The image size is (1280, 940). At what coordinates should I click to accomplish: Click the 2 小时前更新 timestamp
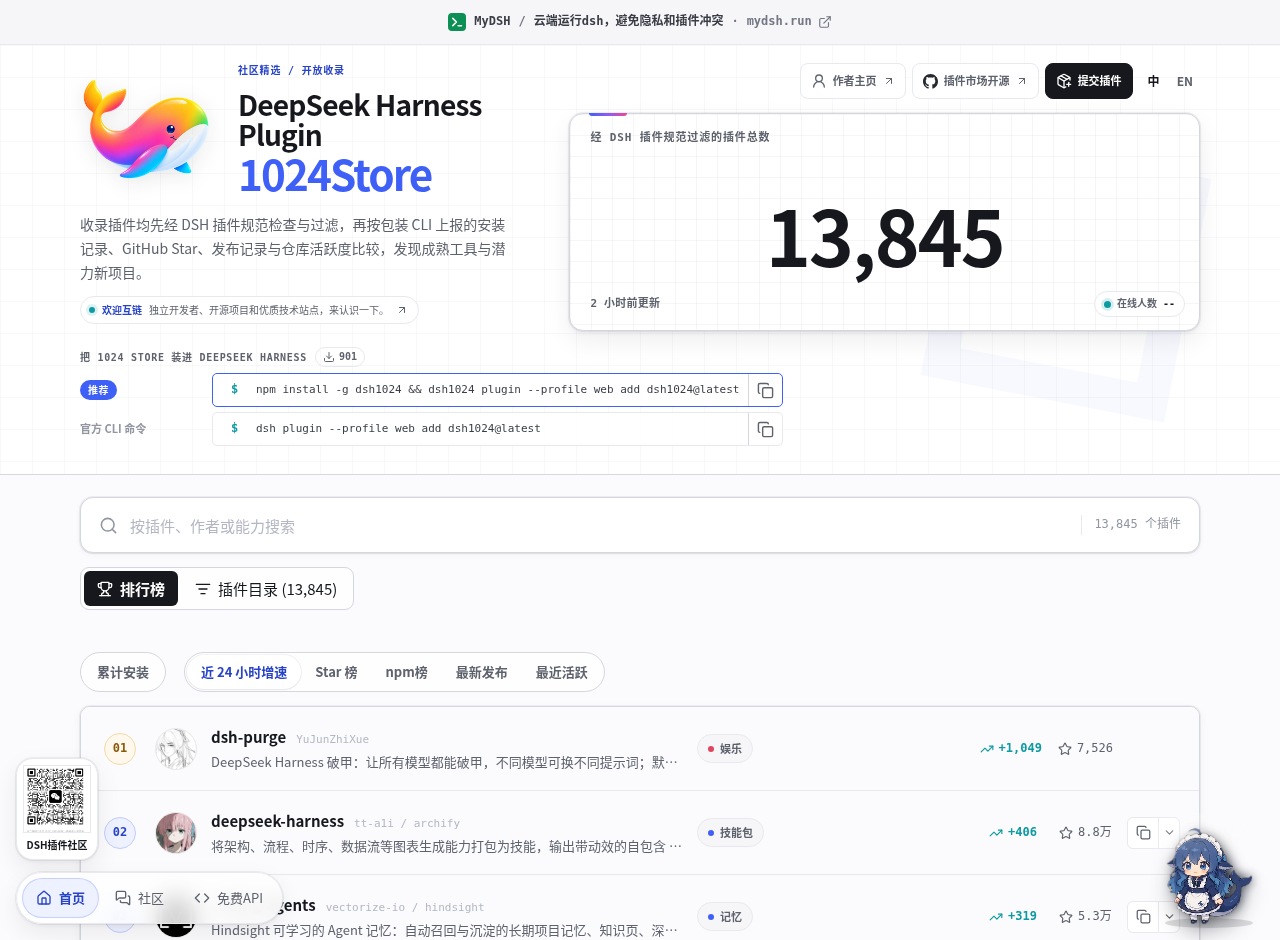point(625,303)
